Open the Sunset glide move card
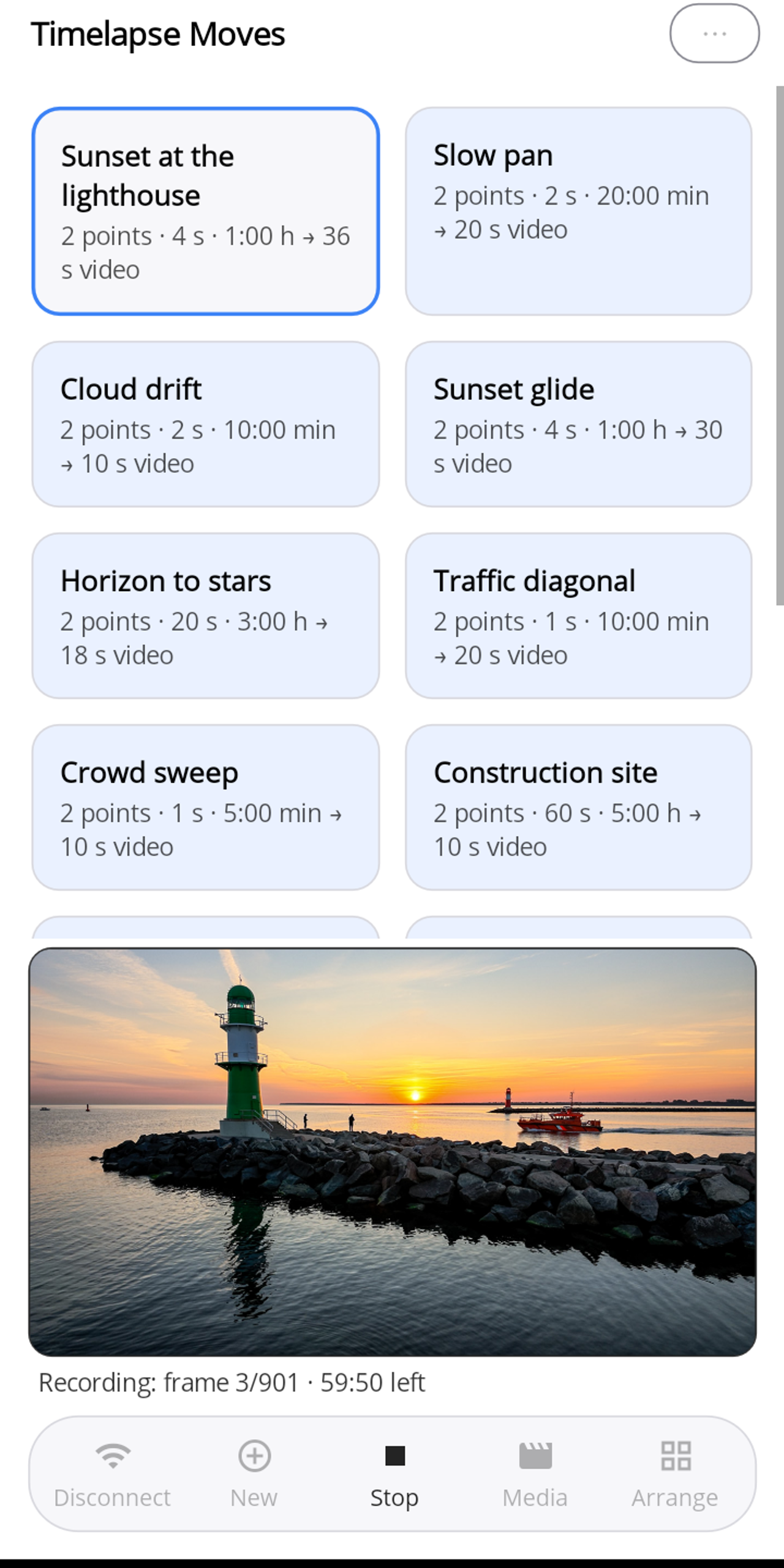784x1568 pixels. point(578,424)
